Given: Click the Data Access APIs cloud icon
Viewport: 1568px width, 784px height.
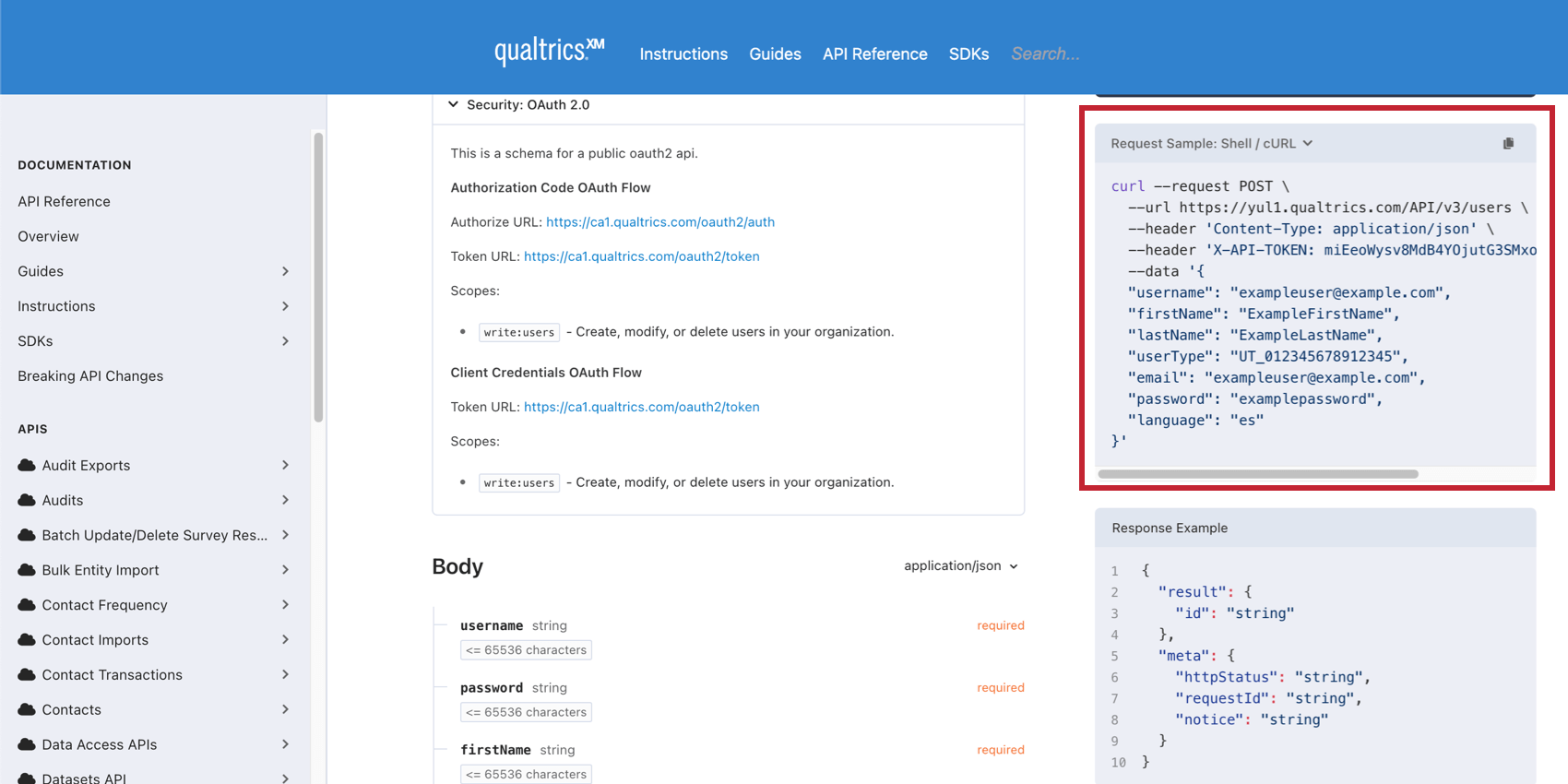Looking at the screenshot, I should 27,744.
